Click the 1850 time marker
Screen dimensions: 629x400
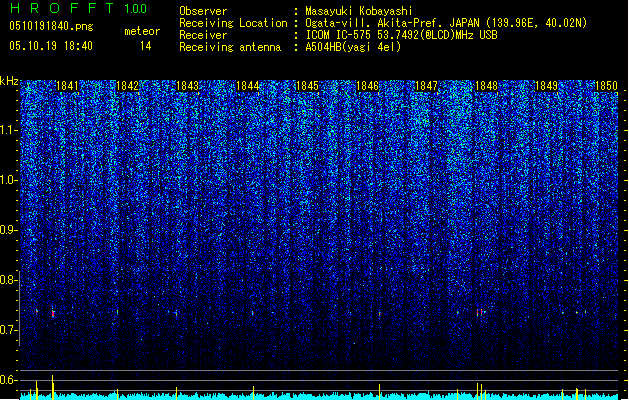tap(606, 86)
